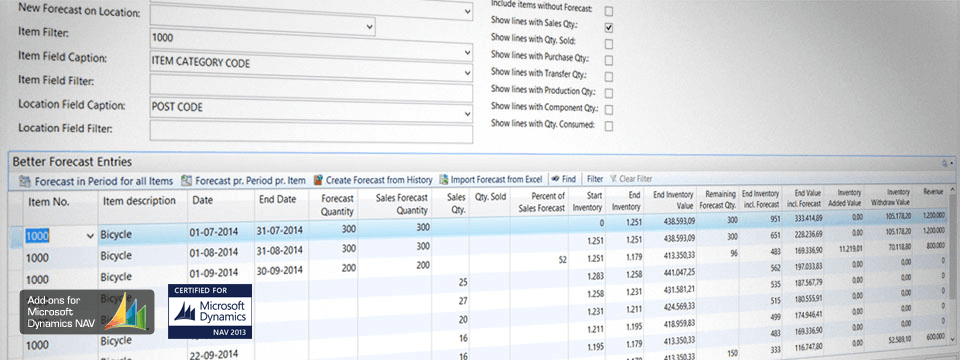Open the POST CODE dropdown
Viewport: 960px width, 360px height.
pyautogui.click(x=467, y=114)
